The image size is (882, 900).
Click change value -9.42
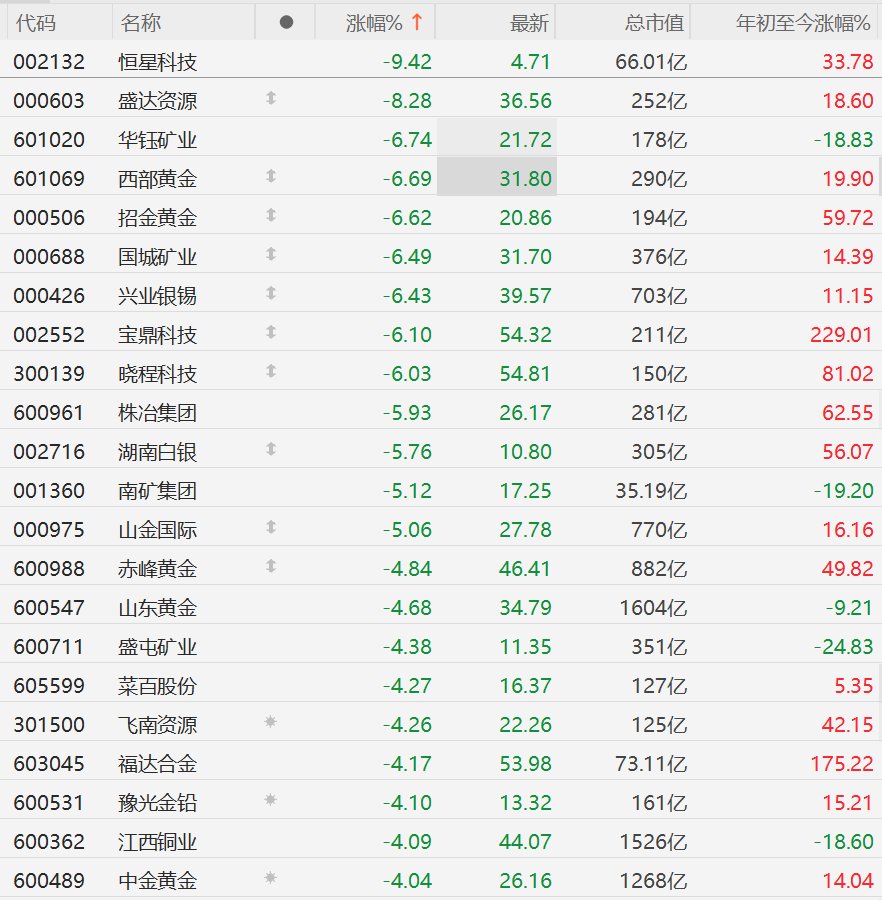tap(407, 62)
